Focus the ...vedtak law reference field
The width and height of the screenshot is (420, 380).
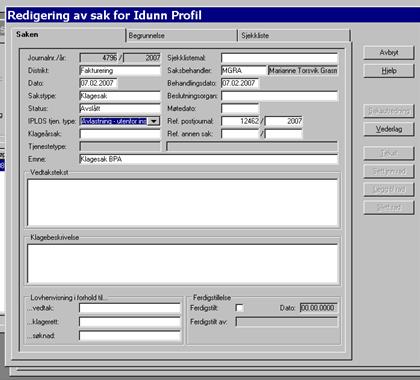(x=130, y=308)
